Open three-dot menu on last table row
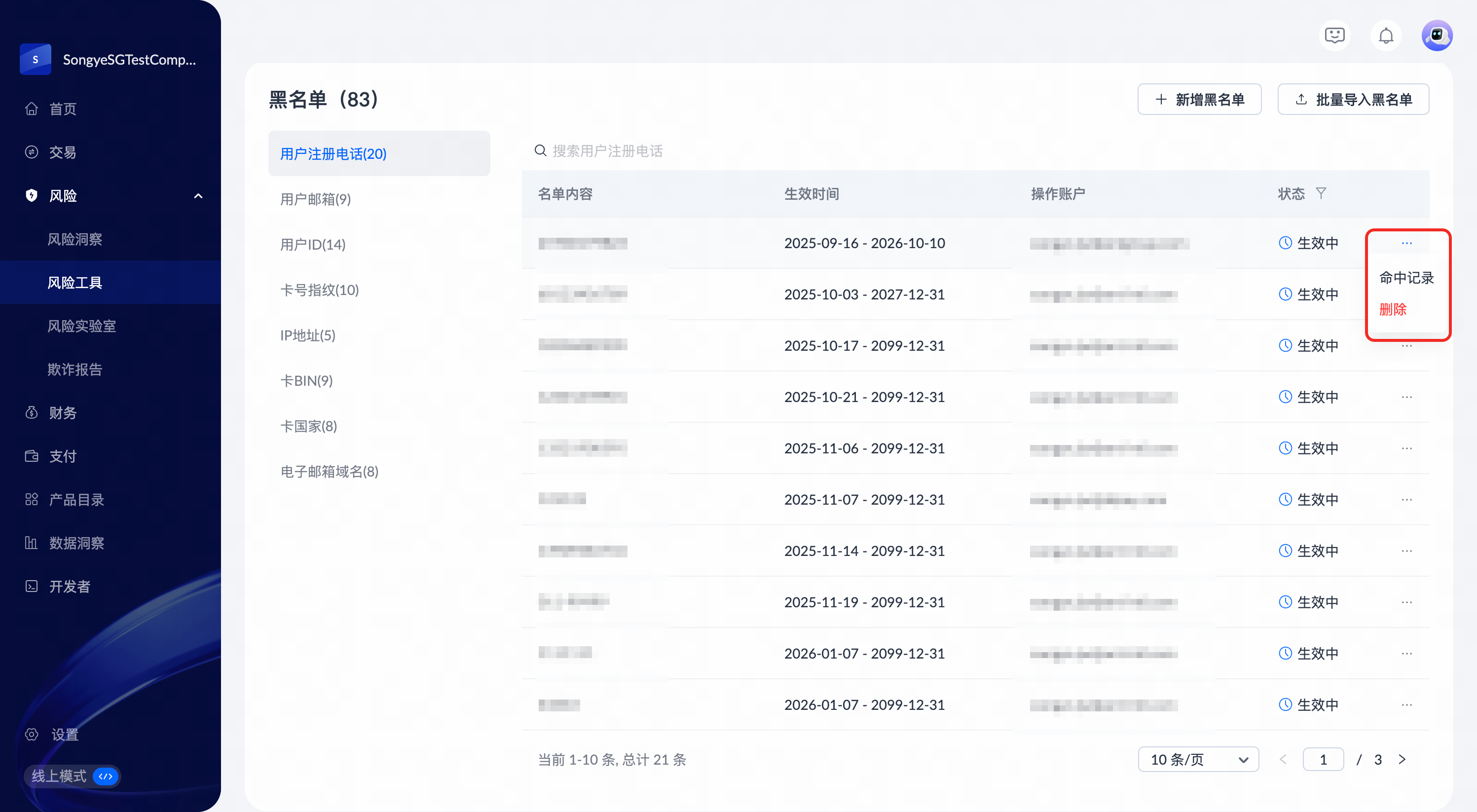1477x812 pixels. tap(1406, 705)
